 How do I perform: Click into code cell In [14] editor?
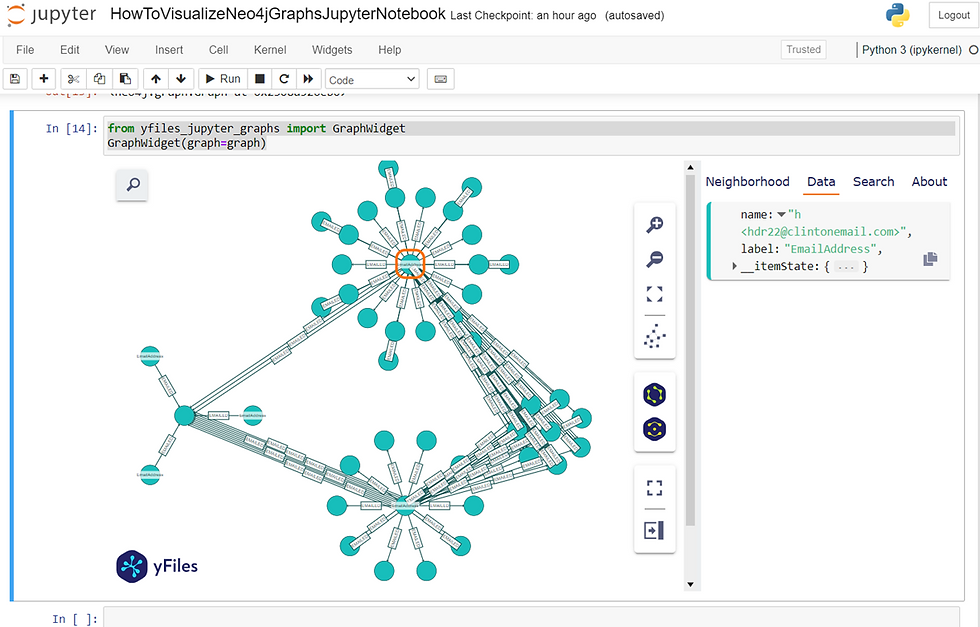[x=531, y=136]
